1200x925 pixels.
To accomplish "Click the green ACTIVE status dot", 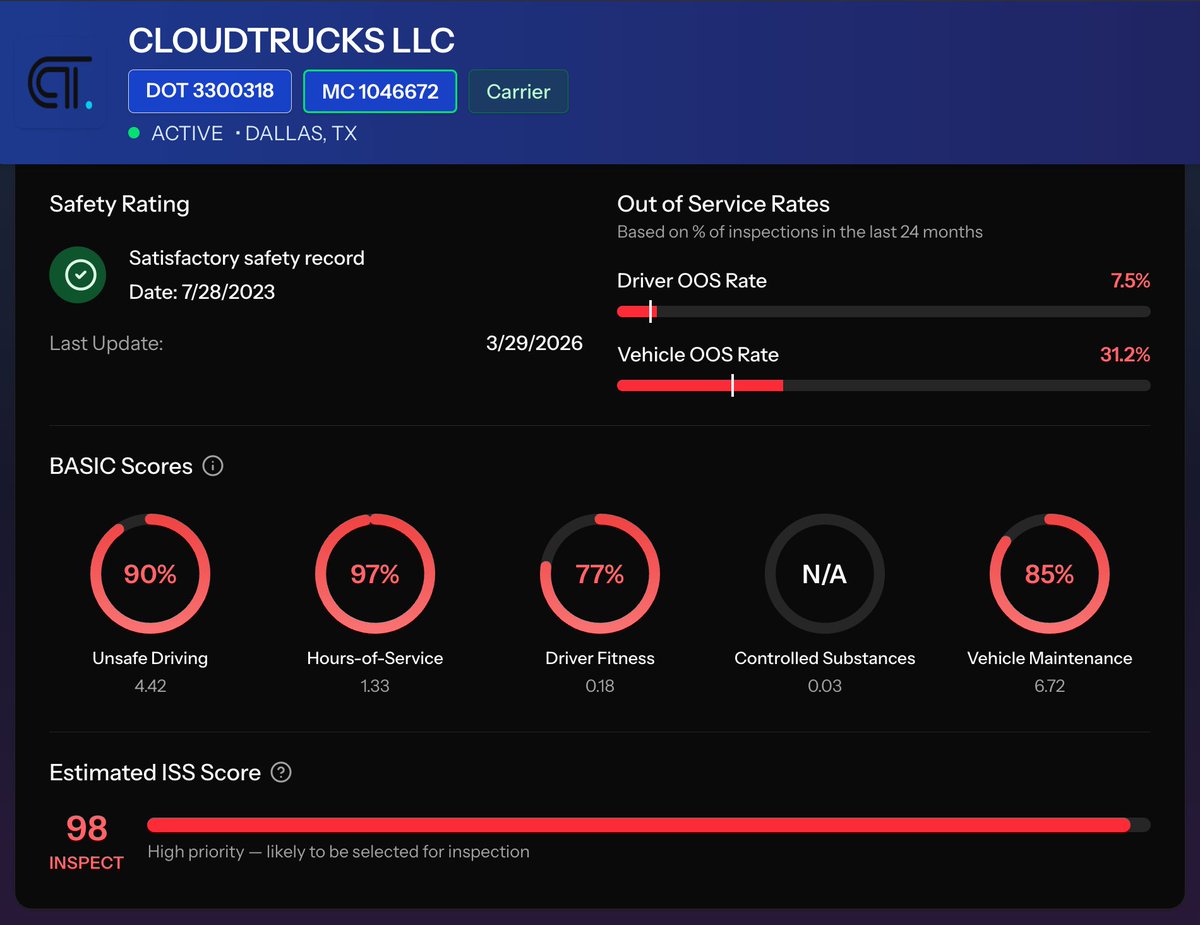I will 134,133.
